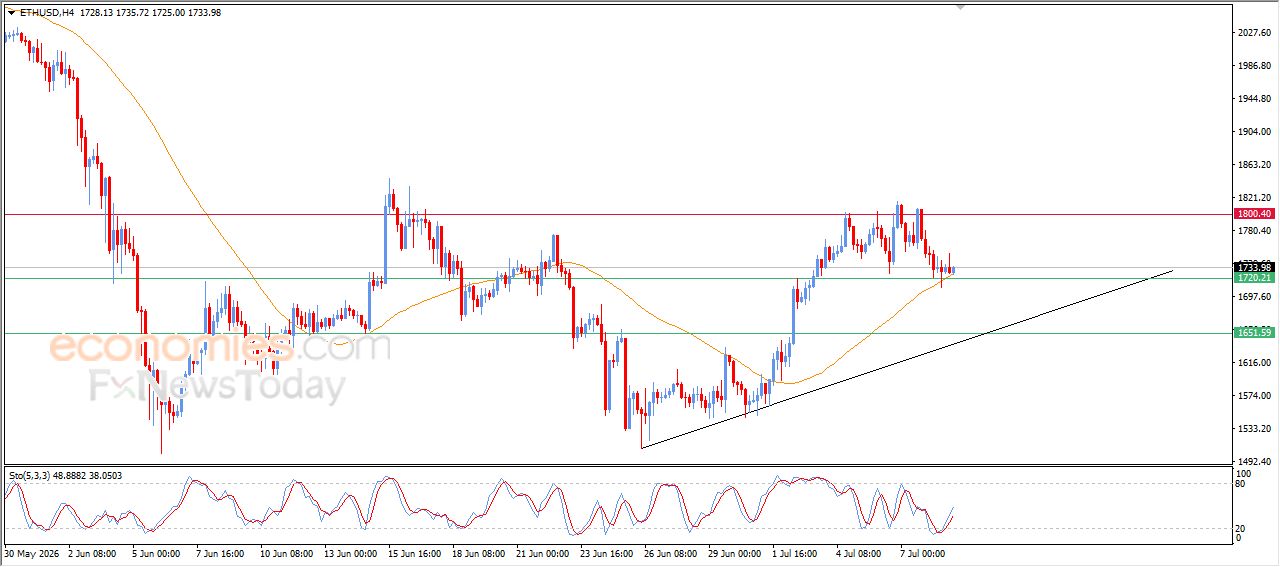The height and width of the screenshot is (567, 1280).
Task: Click the stochastic value 48.8882
Action: (71, 476)
